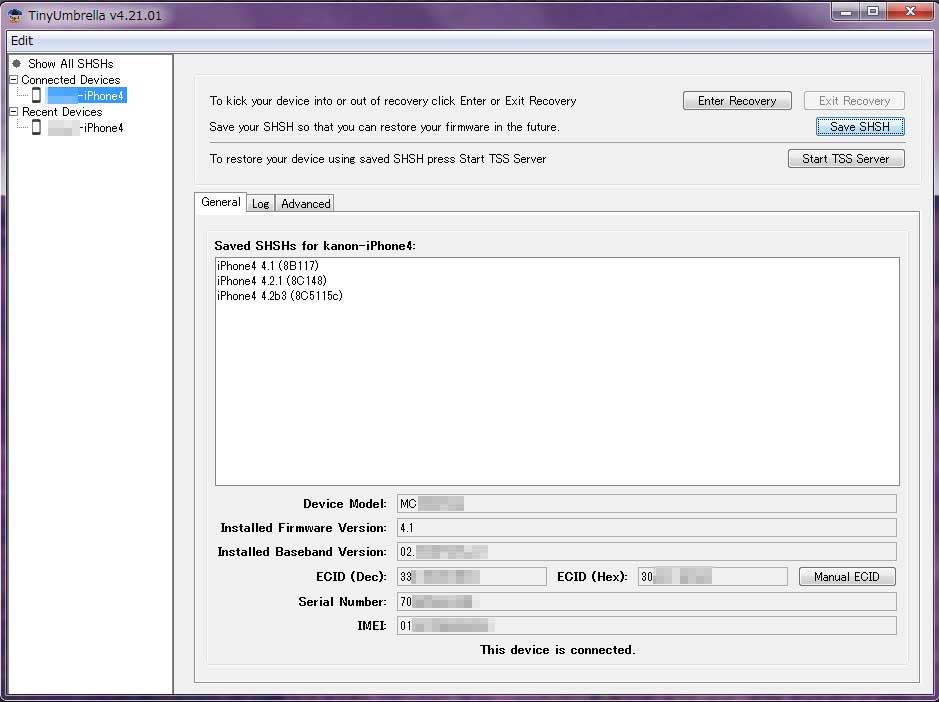Click the ECID (Dec) field
Screen dimensions: 939x702
tap(471, 577)
